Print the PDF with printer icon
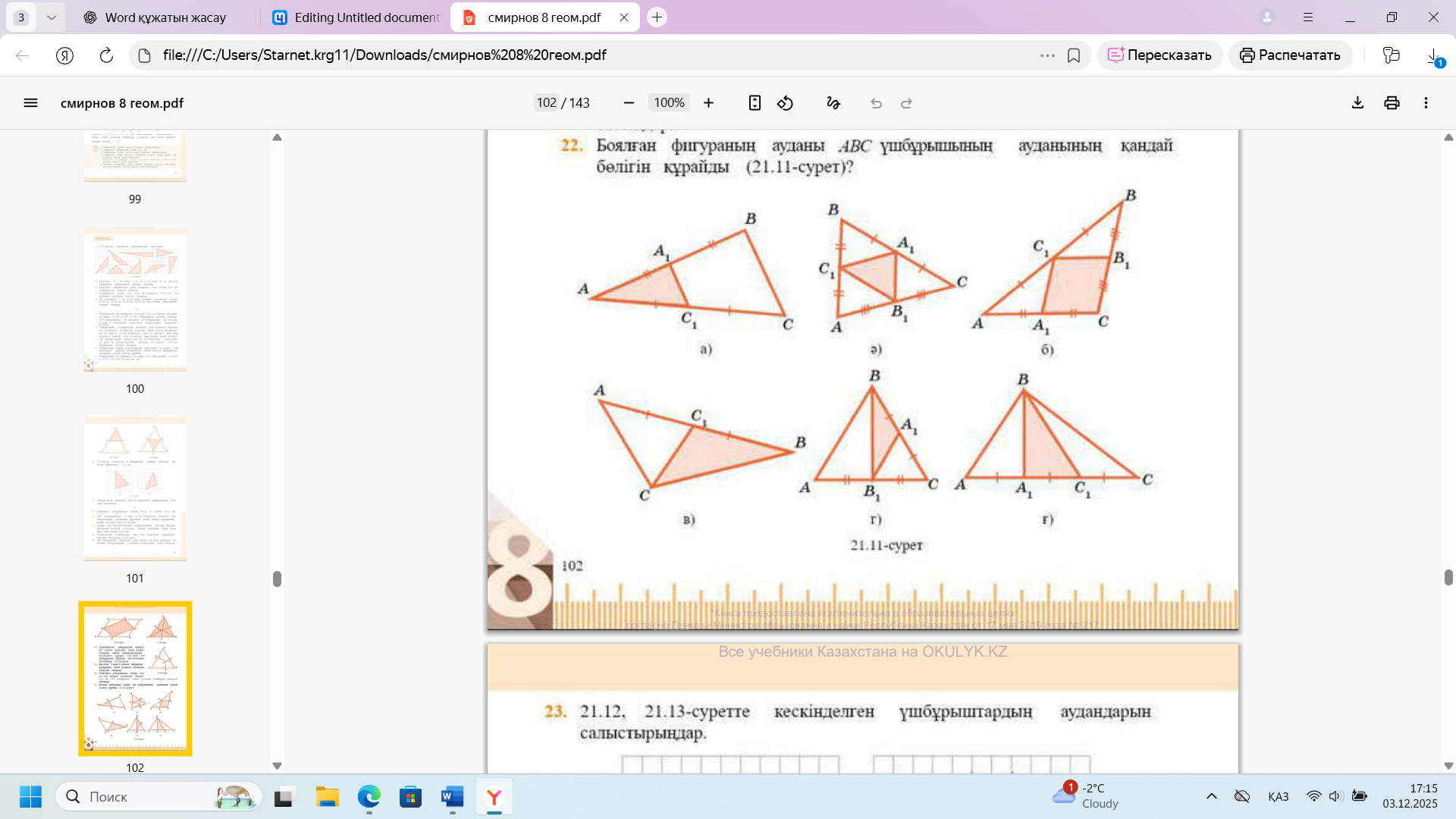Image resolution: width=1456 pixels, height=819 pixels. click(x=1392, y=103)
